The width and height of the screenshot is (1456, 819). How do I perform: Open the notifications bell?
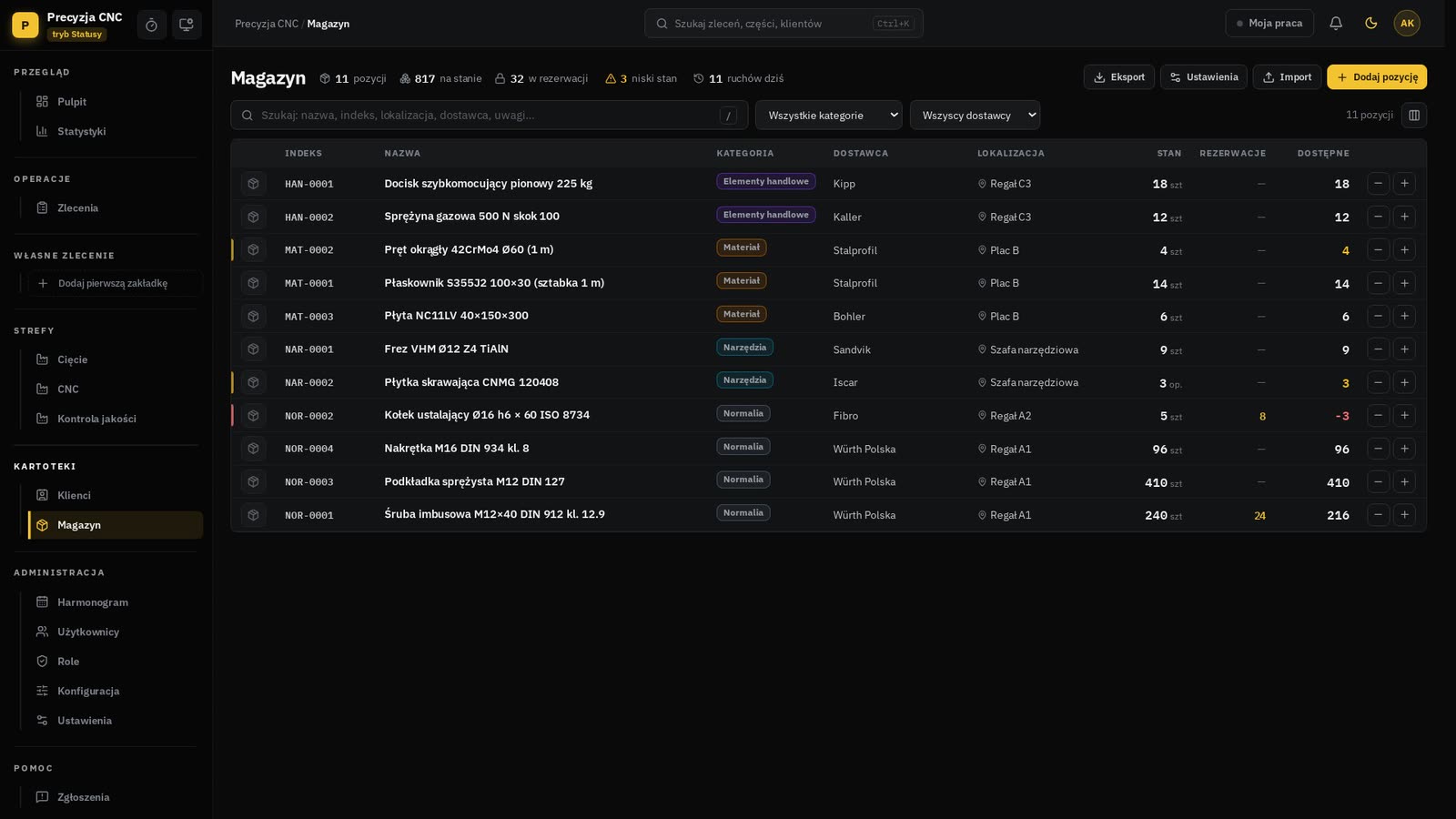(x=1336, y=24)
